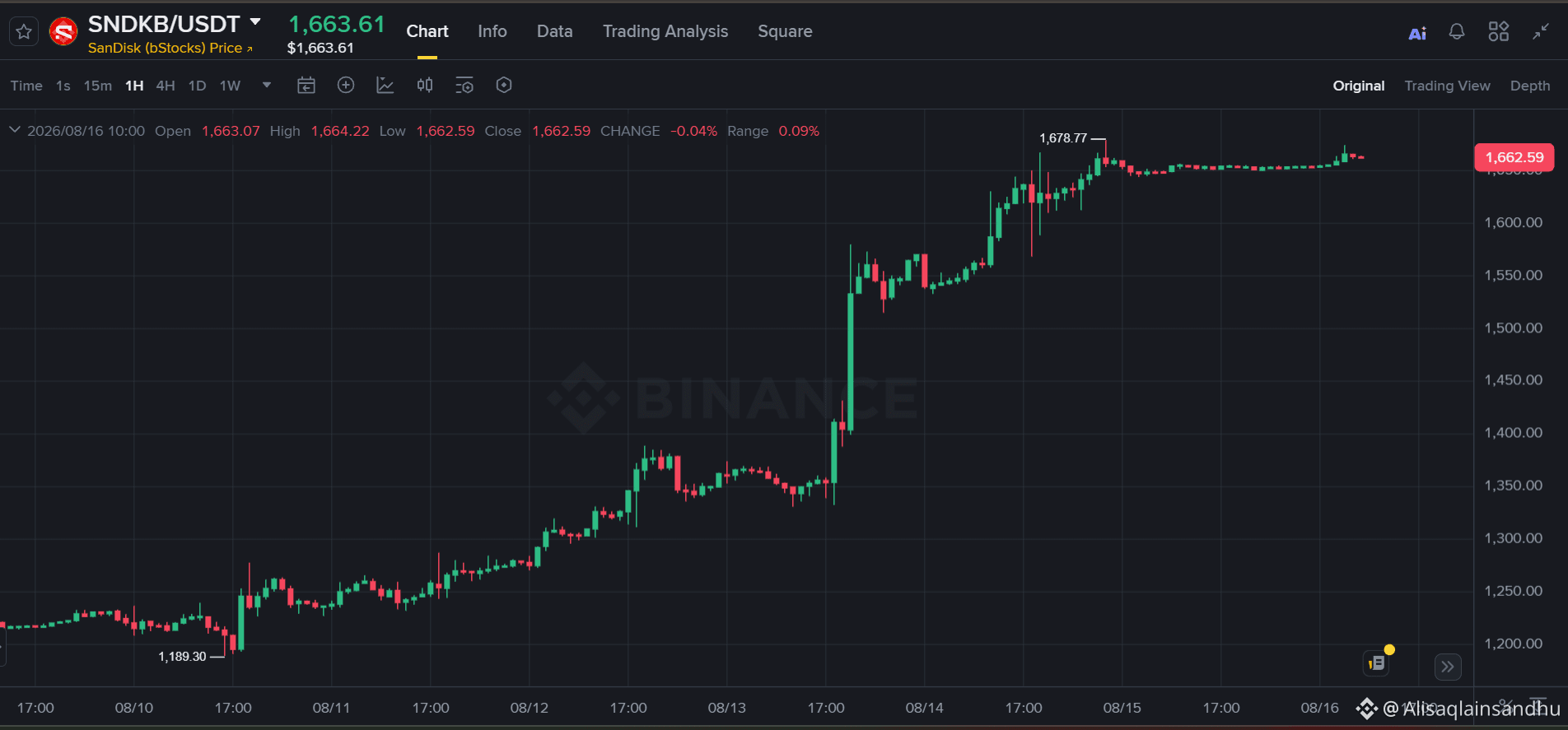Image resolution: width=1568 pixels, height=730 pixels.
Task: Click the 1,662.59 current price label
Action: pyautogui.click(x=1514, y=157)
